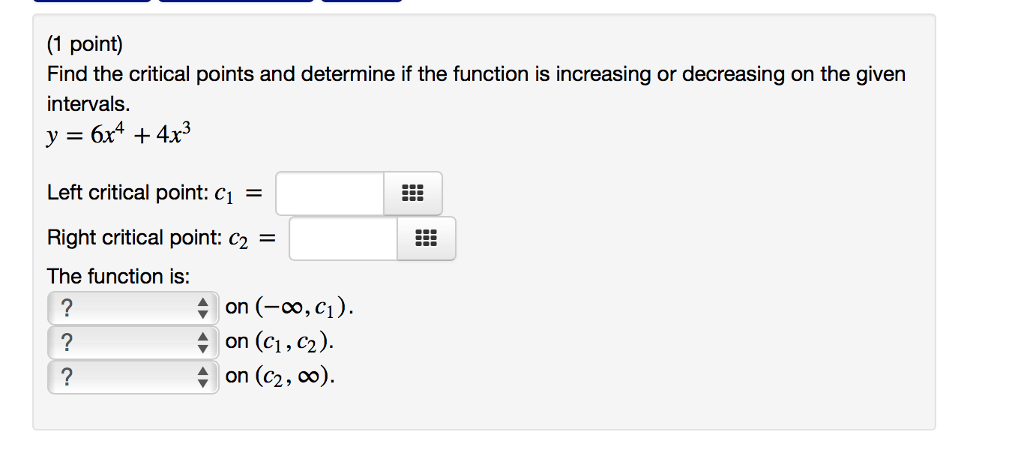Image resolution: width=1024 pixels, height=459 pixels.
Task: Click the question mark in the first interval selector
Action: click(66, 308)
